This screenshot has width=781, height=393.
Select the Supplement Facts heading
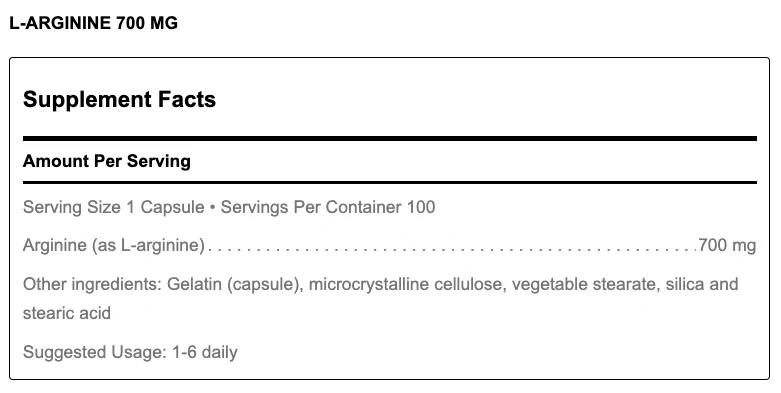pyautogui.click(x=120, y=99)
